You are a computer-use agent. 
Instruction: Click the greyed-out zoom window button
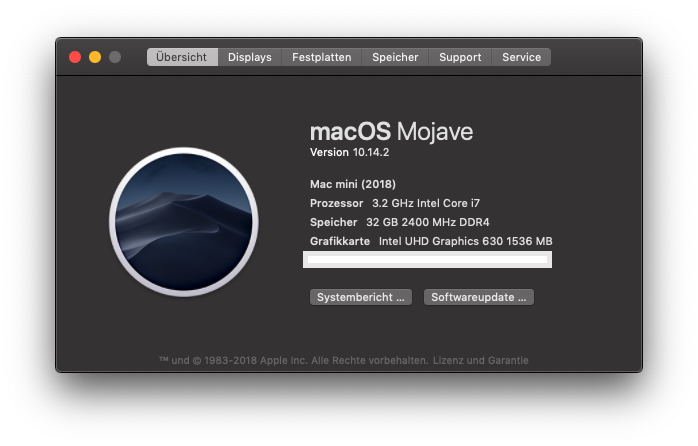tap(115, 57)
